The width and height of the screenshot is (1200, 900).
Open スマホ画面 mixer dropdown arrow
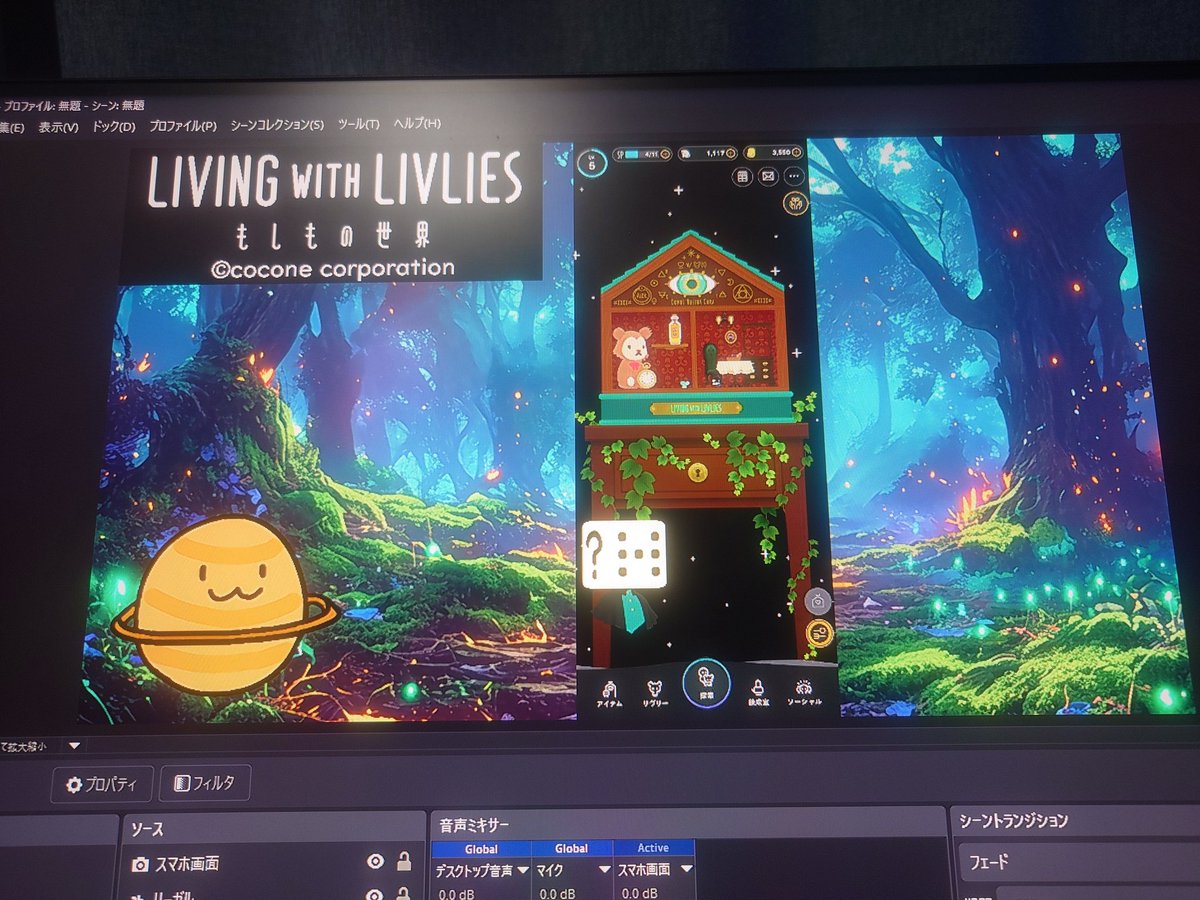click(x=686, y=869)
